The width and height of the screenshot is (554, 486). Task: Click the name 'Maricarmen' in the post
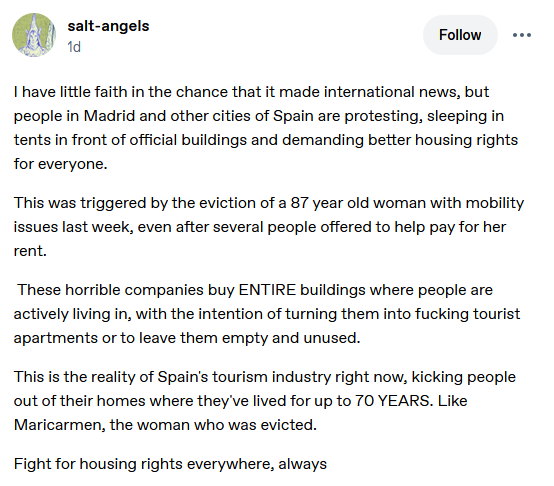[x=59, y=425]
